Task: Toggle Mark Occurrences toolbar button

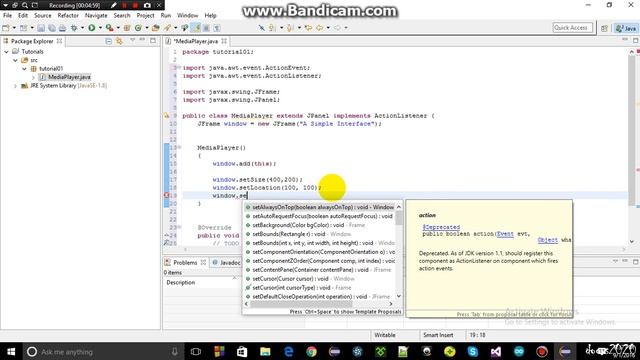Action: click(196, 28)
